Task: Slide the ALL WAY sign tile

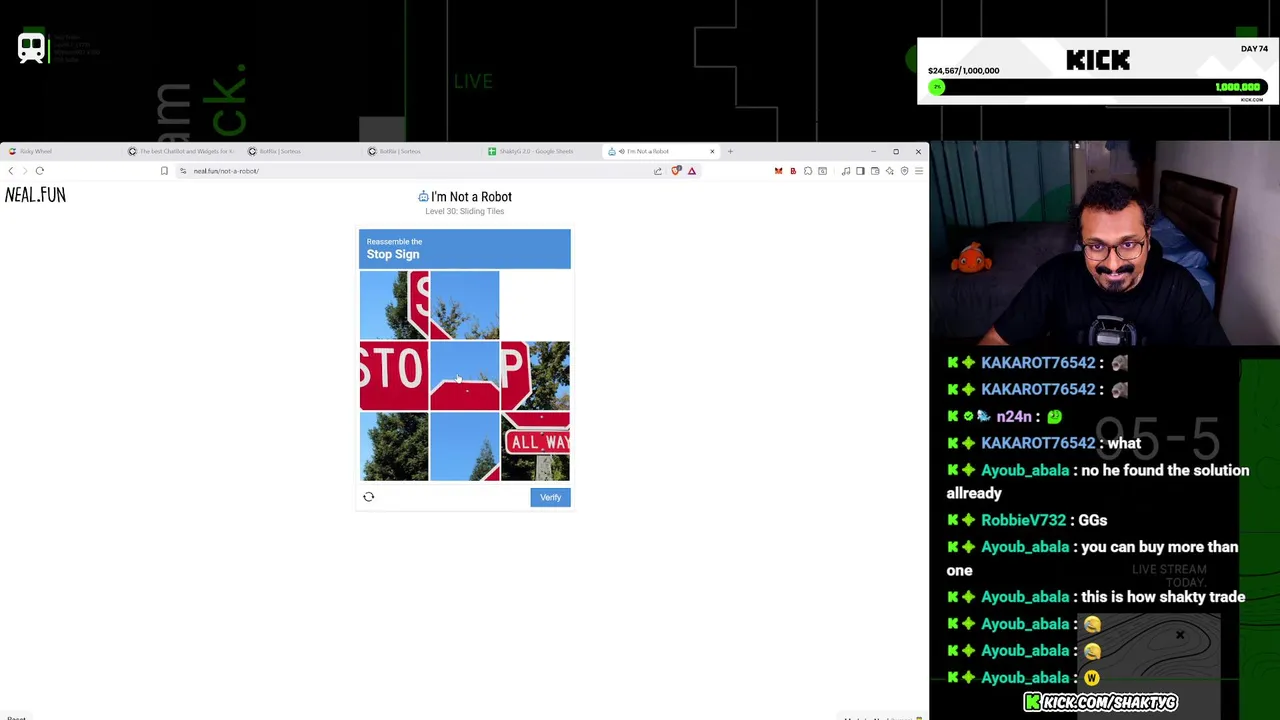Action: (x=535, y=447)
